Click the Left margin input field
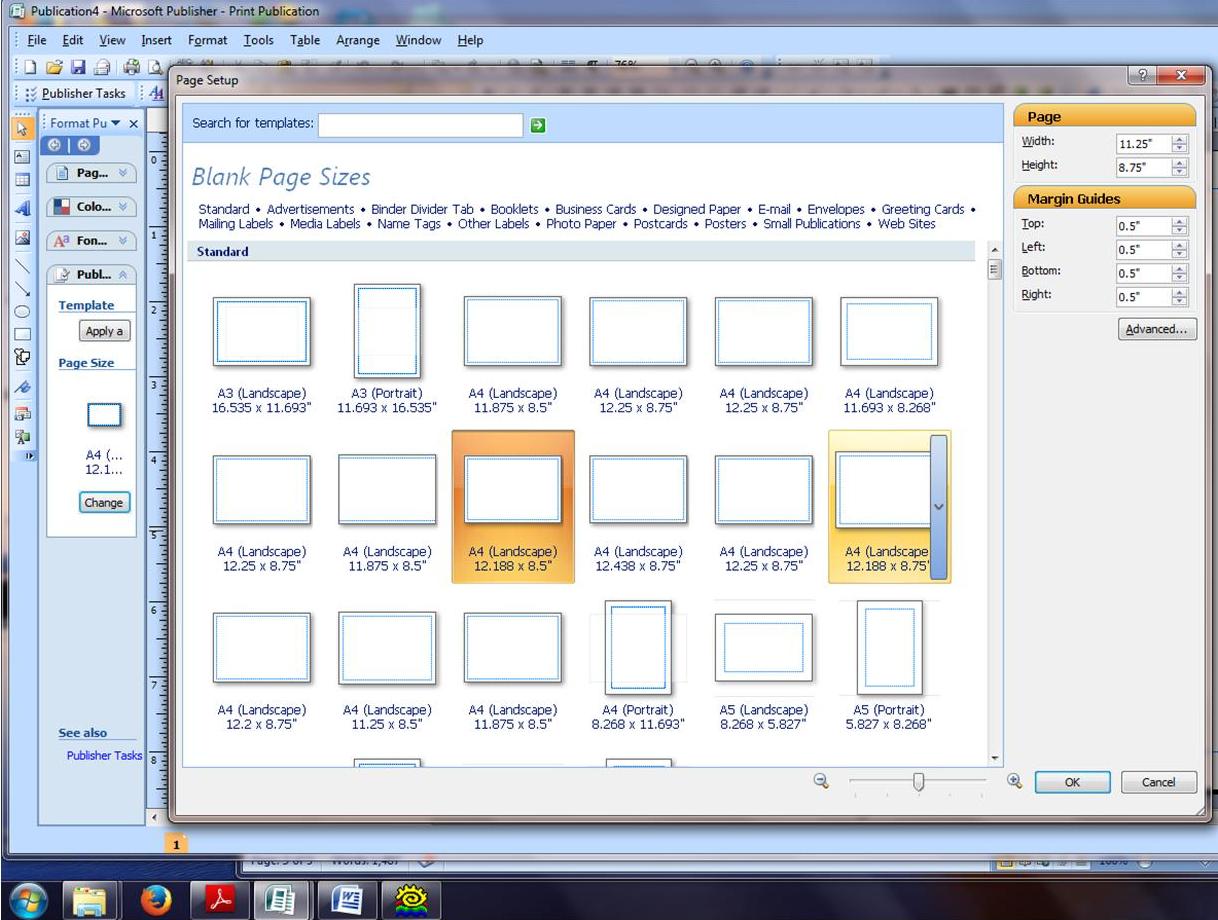 click(x=1144, y=249)
